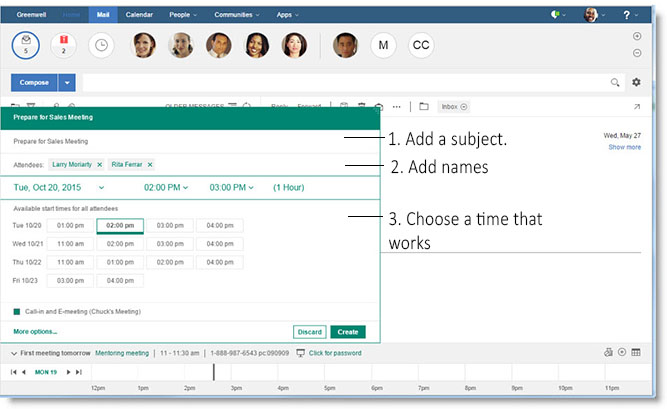667x409 pixels.
Task: Add a contact with the plus circle icon
Action: pyautogui.click(x=637, y=36)
